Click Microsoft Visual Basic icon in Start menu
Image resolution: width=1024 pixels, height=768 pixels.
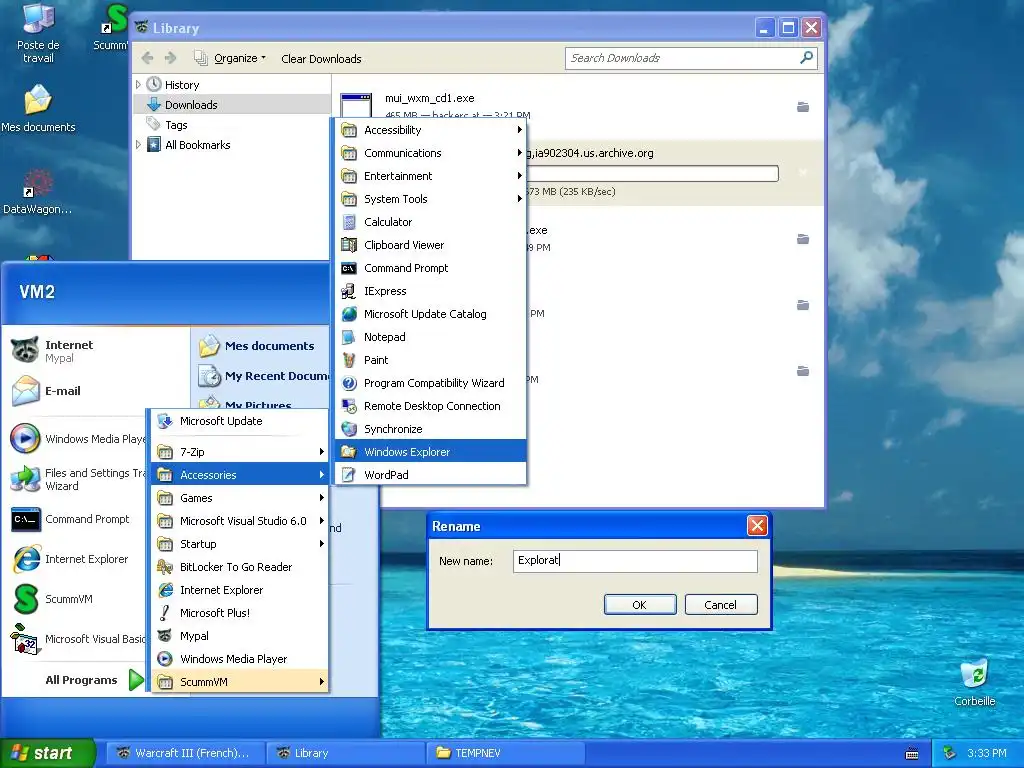point(25,639)
